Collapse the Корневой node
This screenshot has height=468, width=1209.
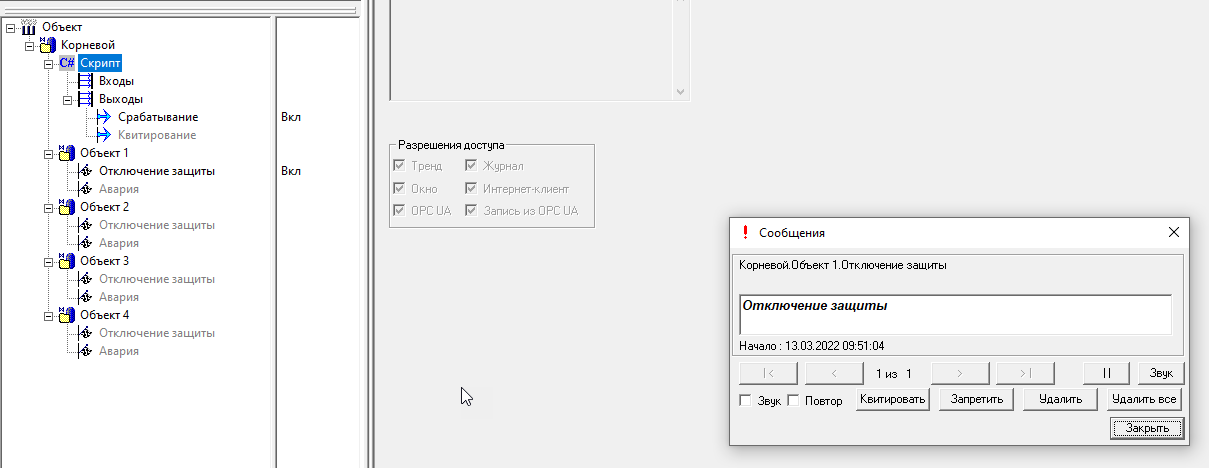[30, 45]
